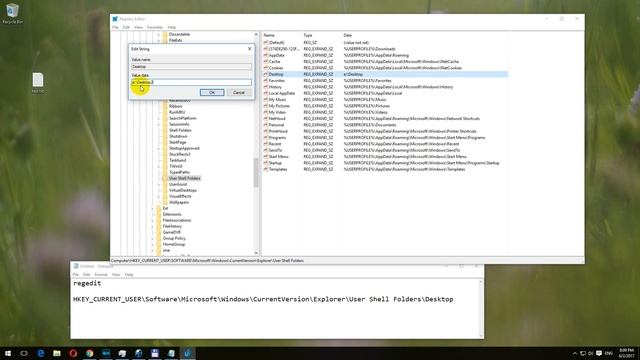Select the GameDVR key
Viewport: 640px width, 360px height.
tap(171, 232)
